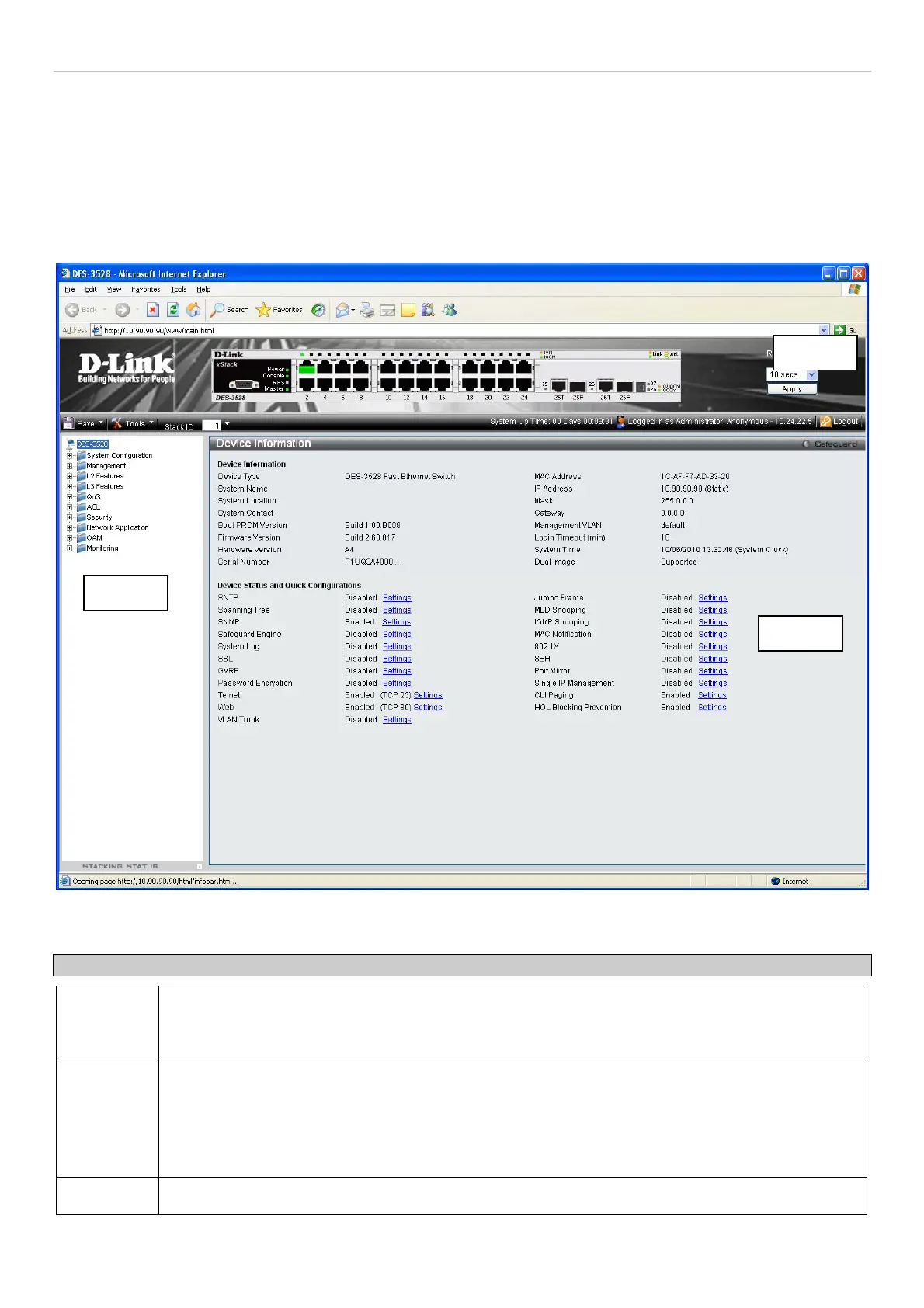Open HOL Blocking Prevention Settings link
The height and width of the screenshot is (1308, 924).
(x=712, y=708)
